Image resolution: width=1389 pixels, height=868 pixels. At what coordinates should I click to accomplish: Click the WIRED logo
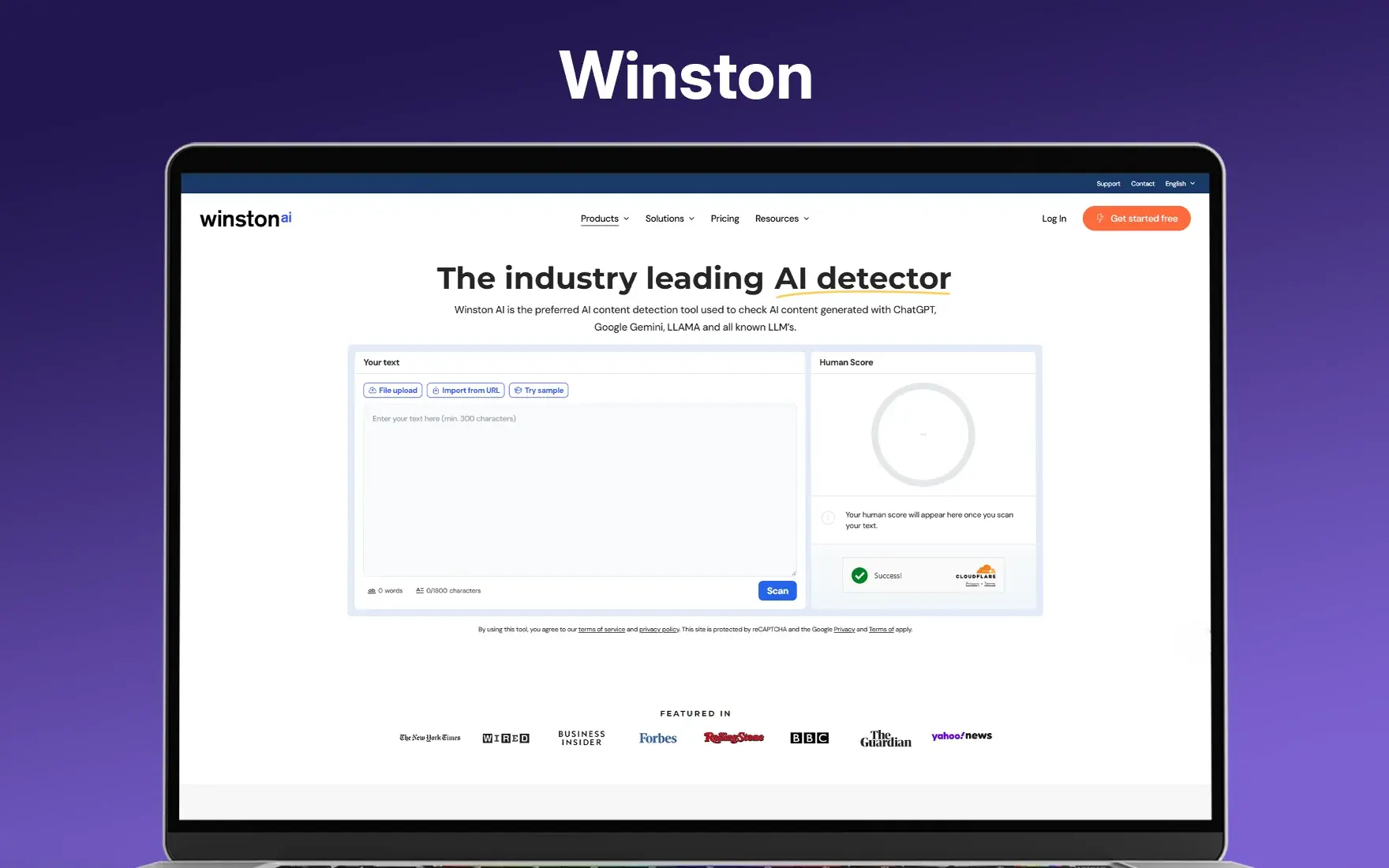tap(506, 739)
